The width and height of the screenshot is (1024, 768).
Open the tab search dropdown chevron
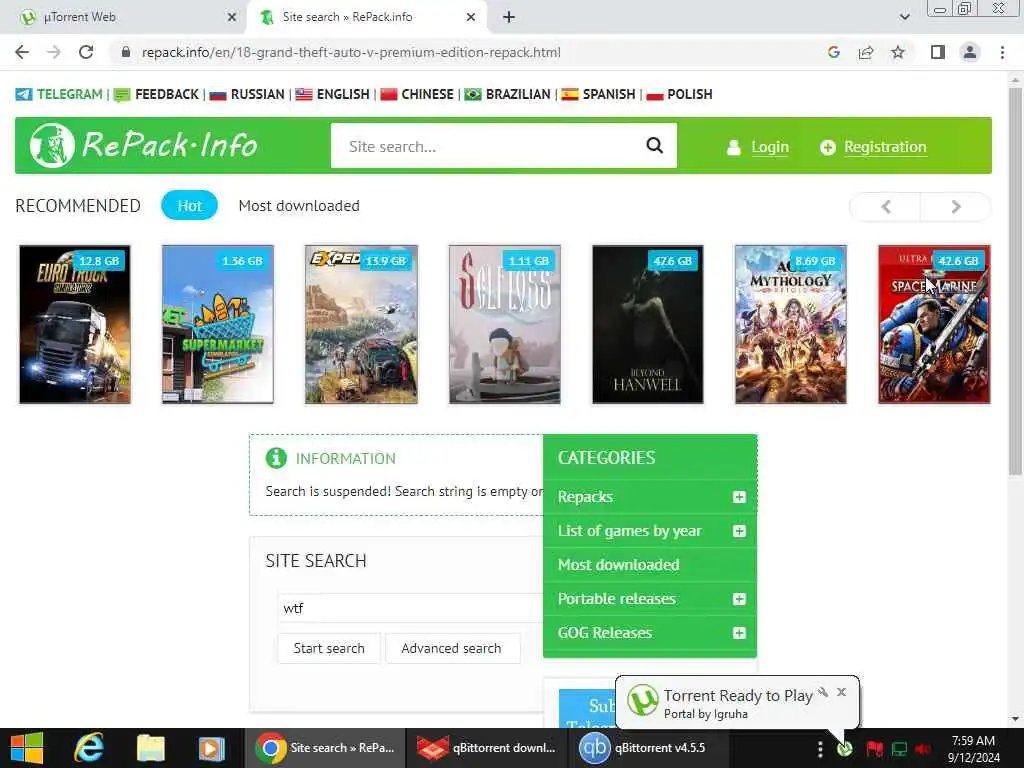[904, 17]
